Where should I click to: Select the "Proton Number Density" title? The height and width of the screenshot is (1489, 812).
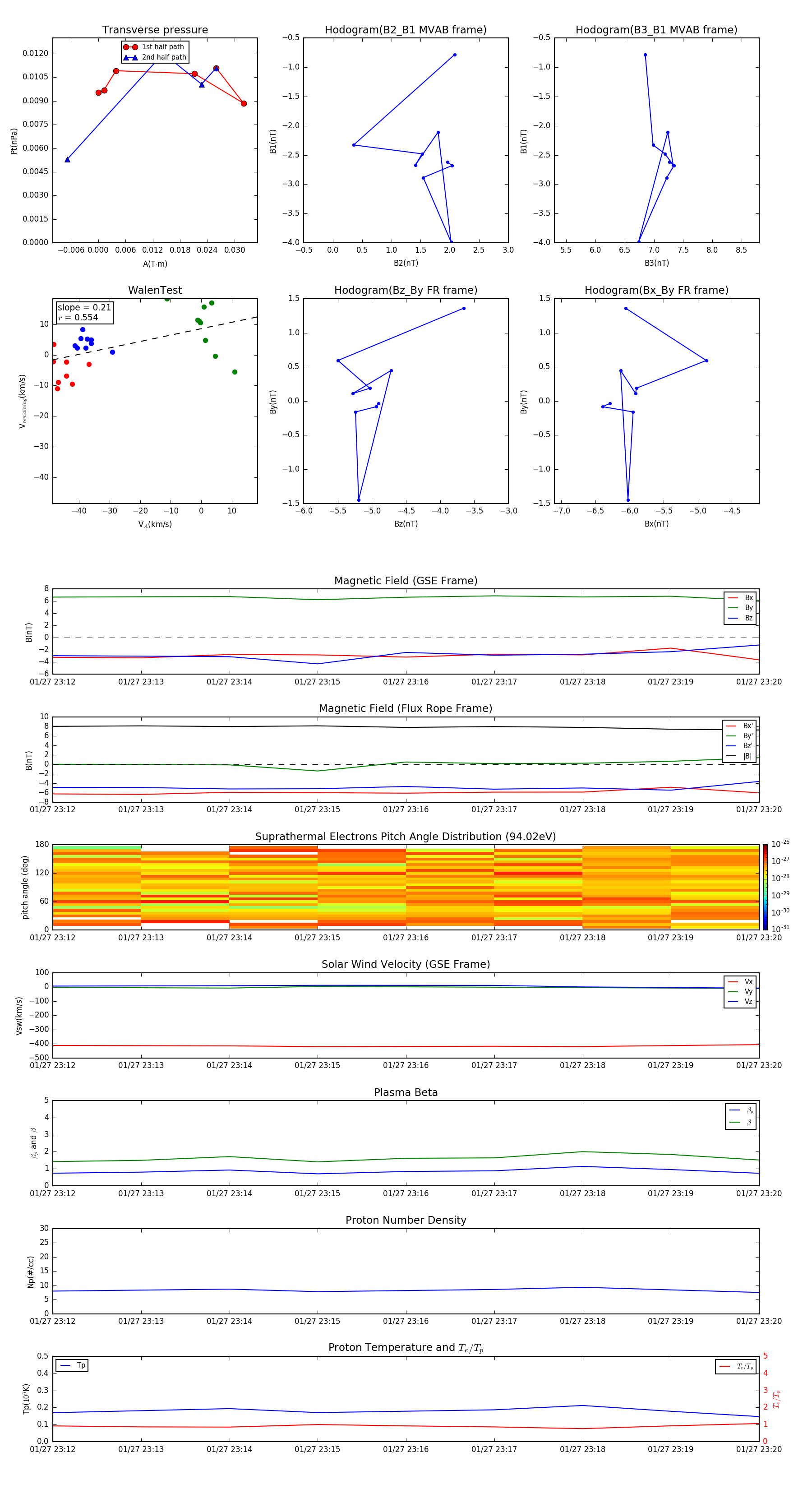[x=406, y=1220]
